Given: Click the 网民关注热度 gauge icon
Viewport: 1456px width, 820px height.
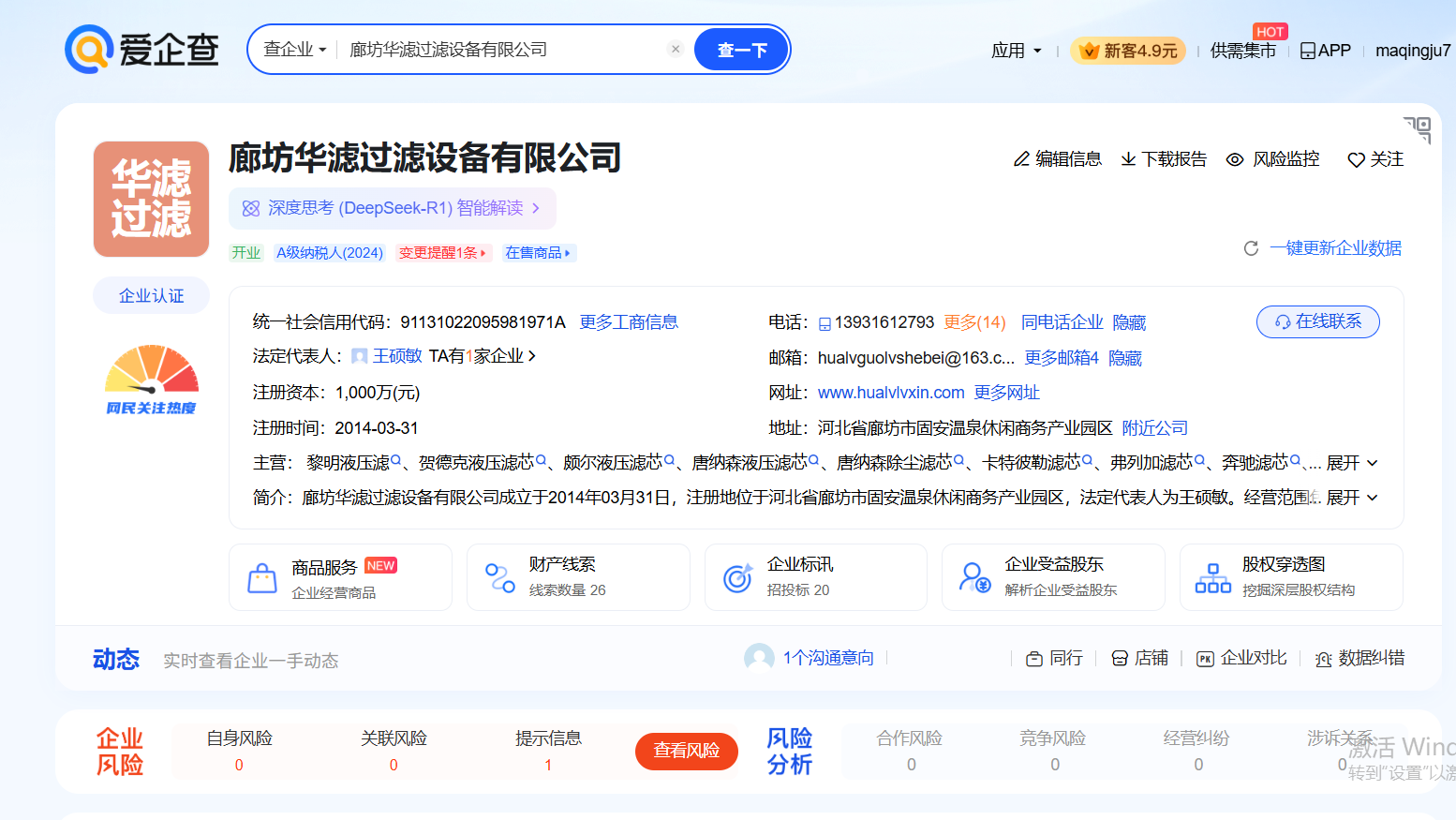Looking at the screenshot, I should [x=151, y=380].
